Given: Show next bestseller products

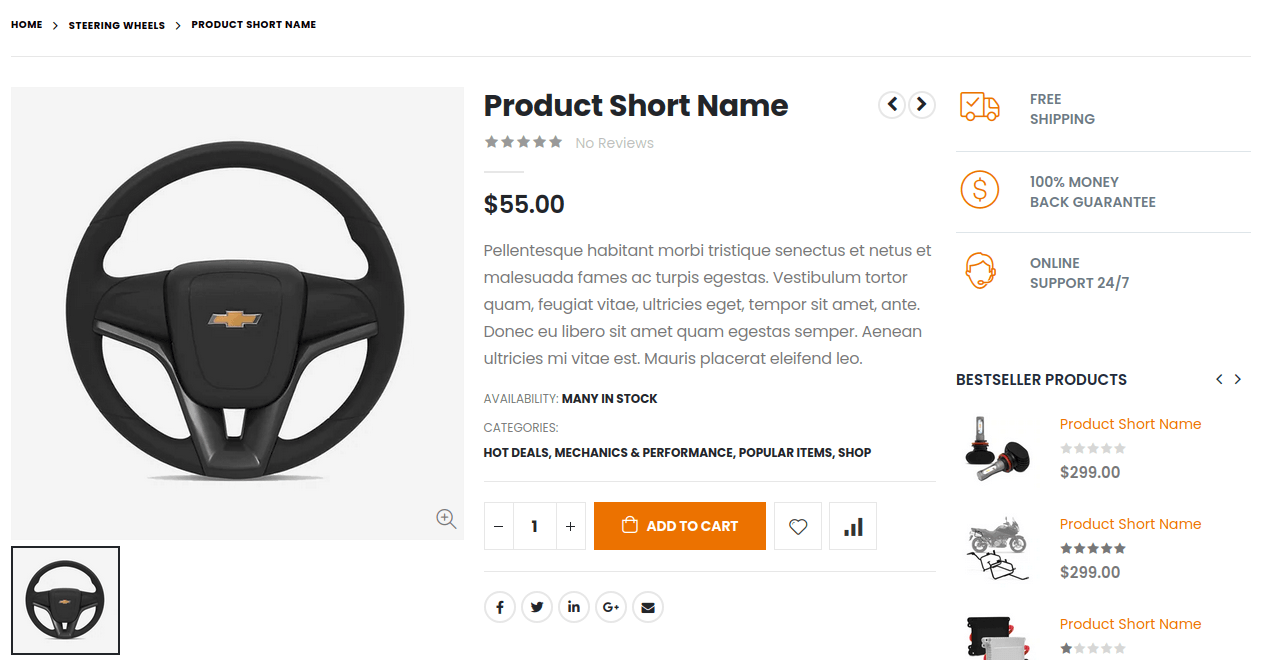Looking at the screenshot, I should point(1238,379).
